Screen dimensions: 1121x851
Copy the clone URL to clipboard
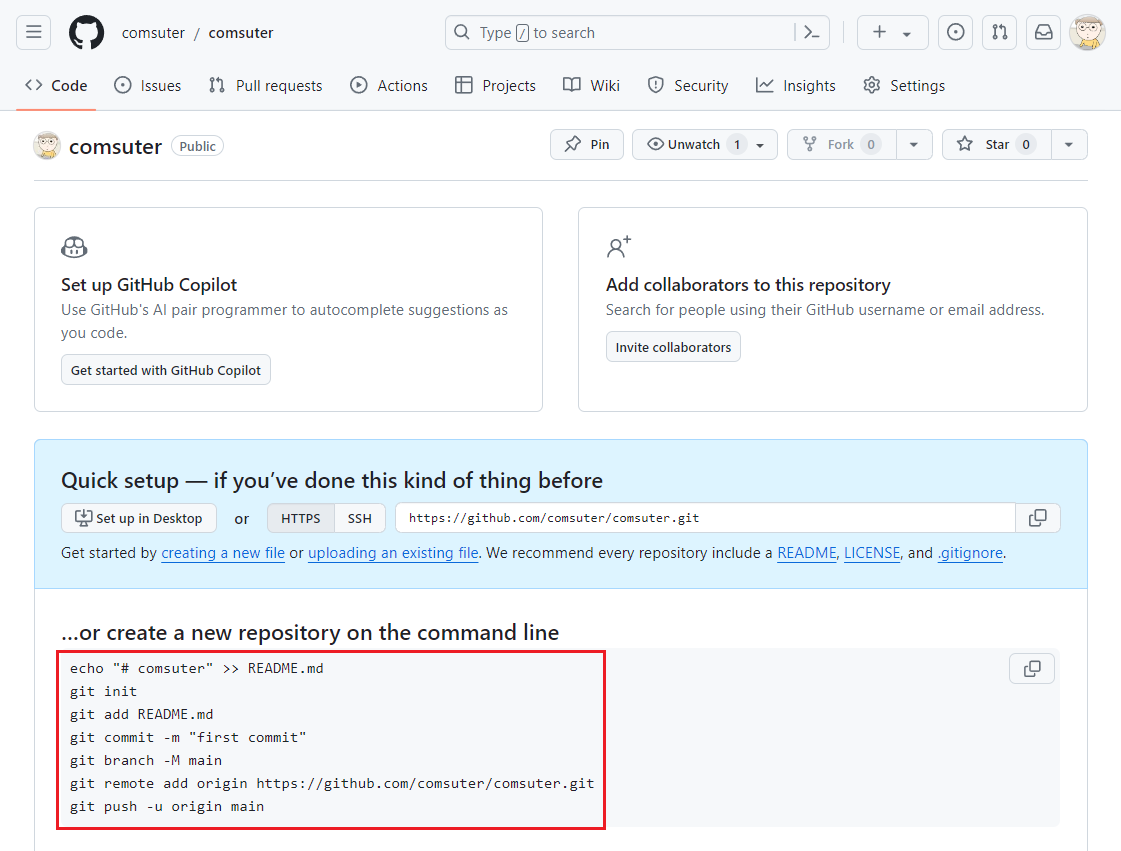(1037, 518)
